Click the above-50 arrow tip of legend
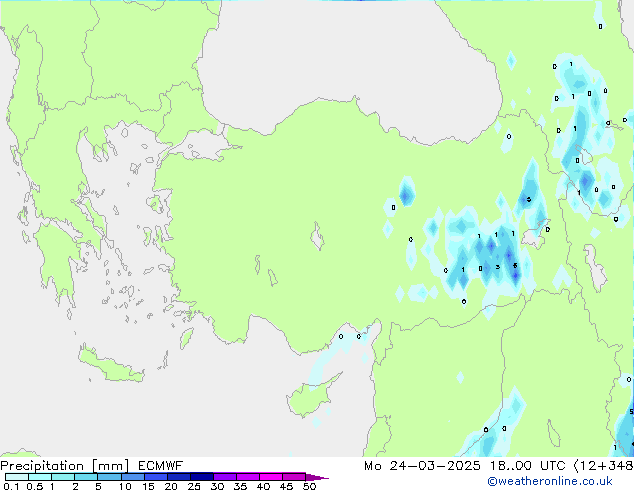 317,477
